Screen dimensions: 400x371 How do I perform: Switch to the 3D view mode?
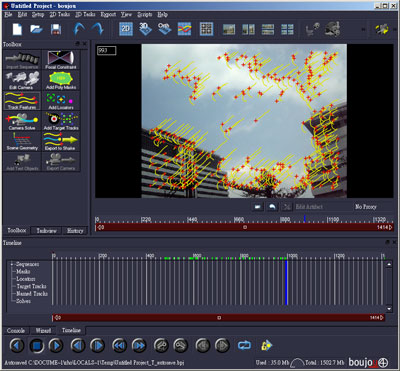pyautogui.click(x=145, y=29)
